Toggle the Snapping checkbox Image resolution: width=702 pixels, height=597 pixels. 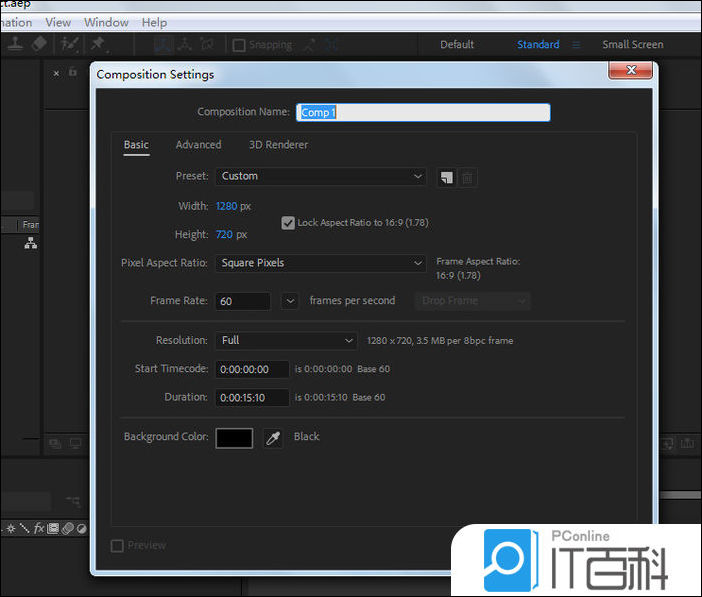point(239,45)
